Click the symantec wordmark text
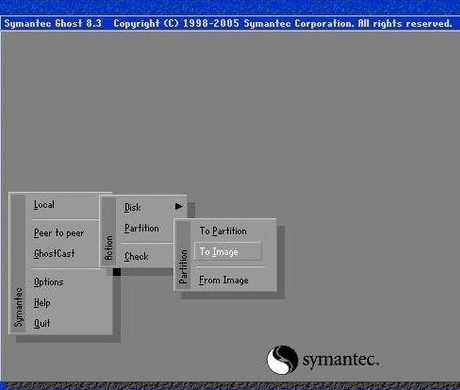 [341, 359]
